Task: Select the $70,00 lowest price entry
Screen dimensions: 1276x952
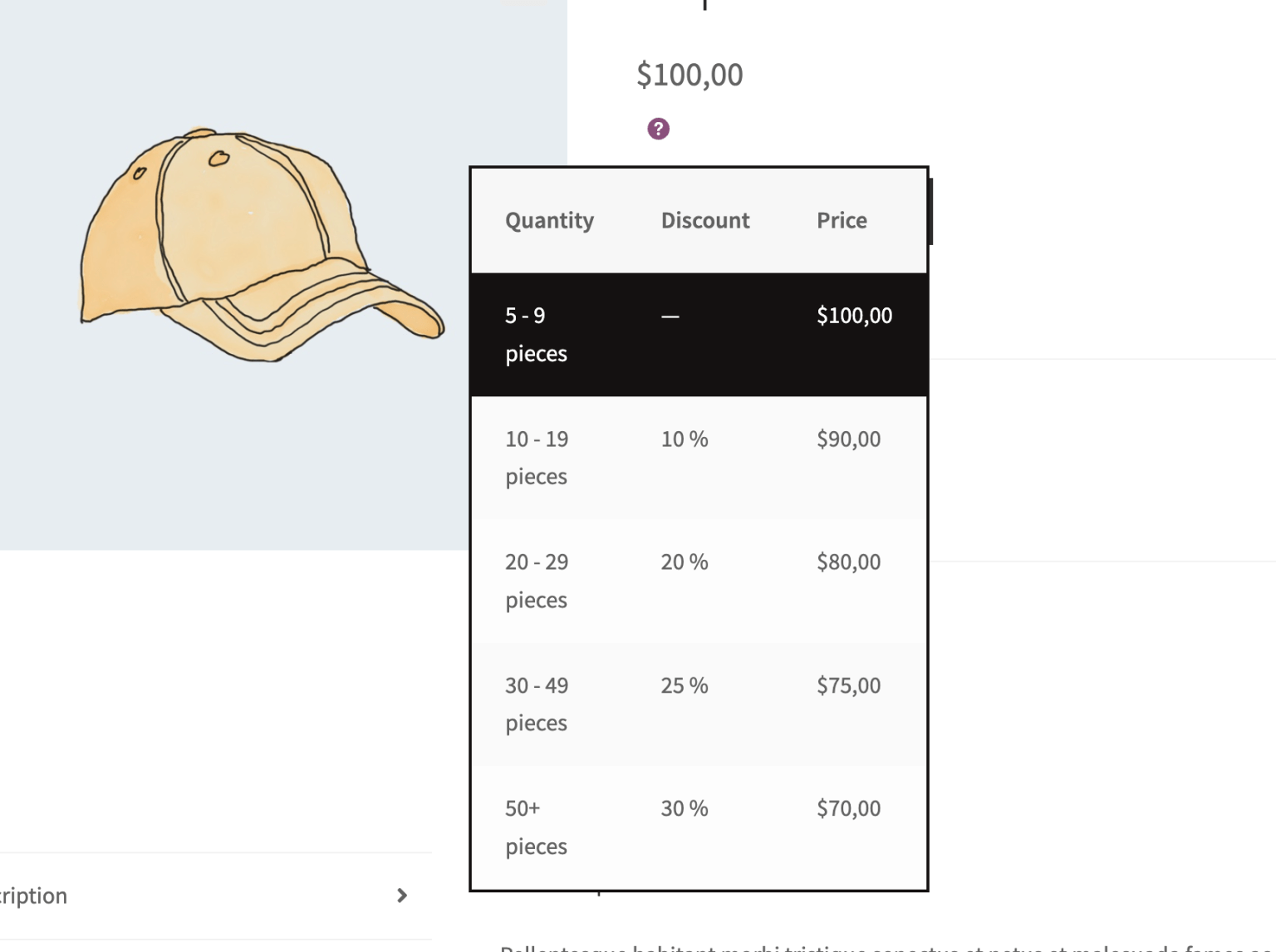Action: click(848, 807)
